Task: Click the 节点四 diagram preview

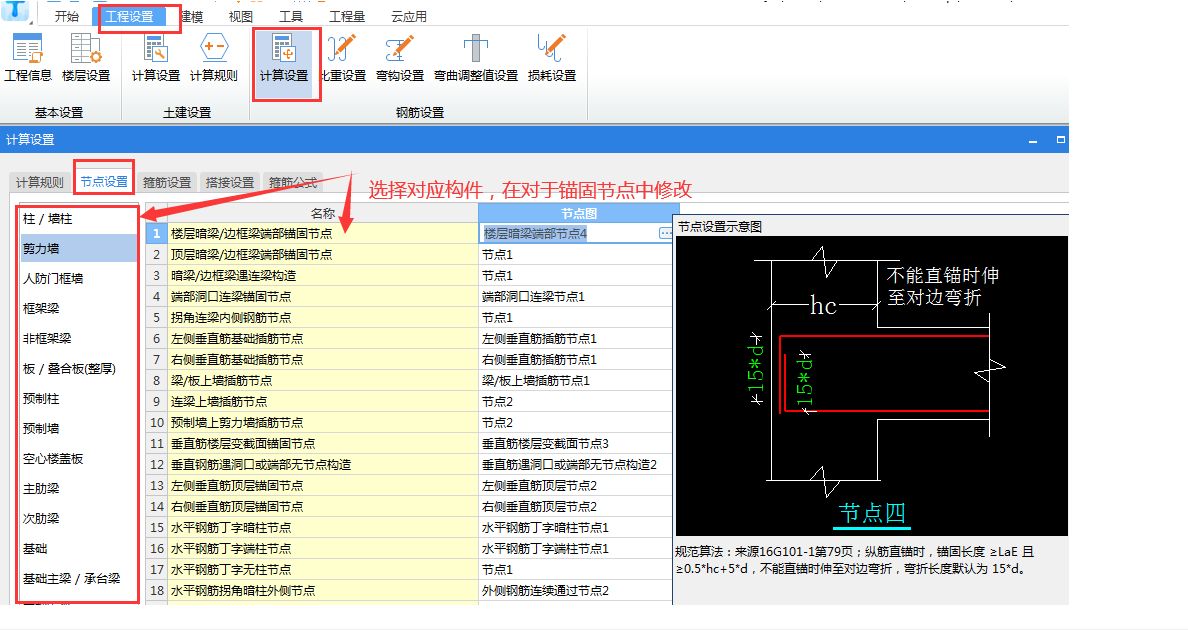Action: pos(871,386)
